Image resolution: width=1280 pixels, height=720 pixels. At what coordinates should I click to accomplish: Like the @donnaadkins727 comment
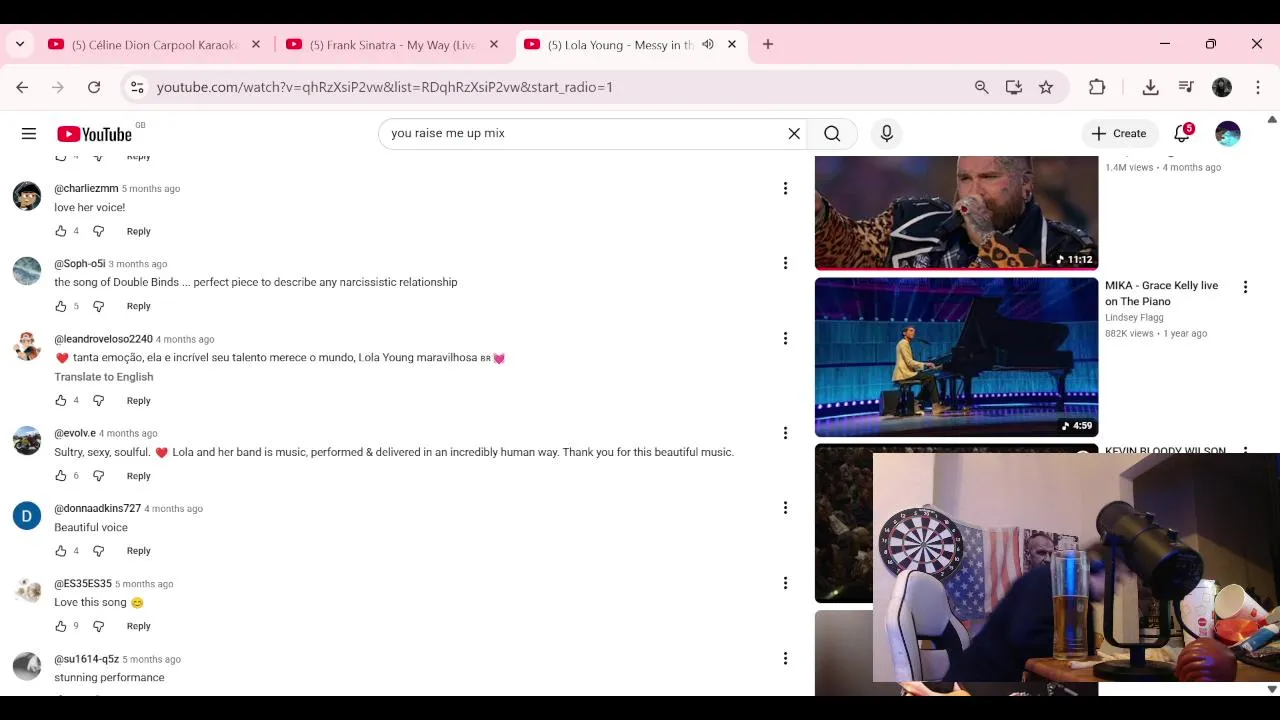(x=61, y=550)
